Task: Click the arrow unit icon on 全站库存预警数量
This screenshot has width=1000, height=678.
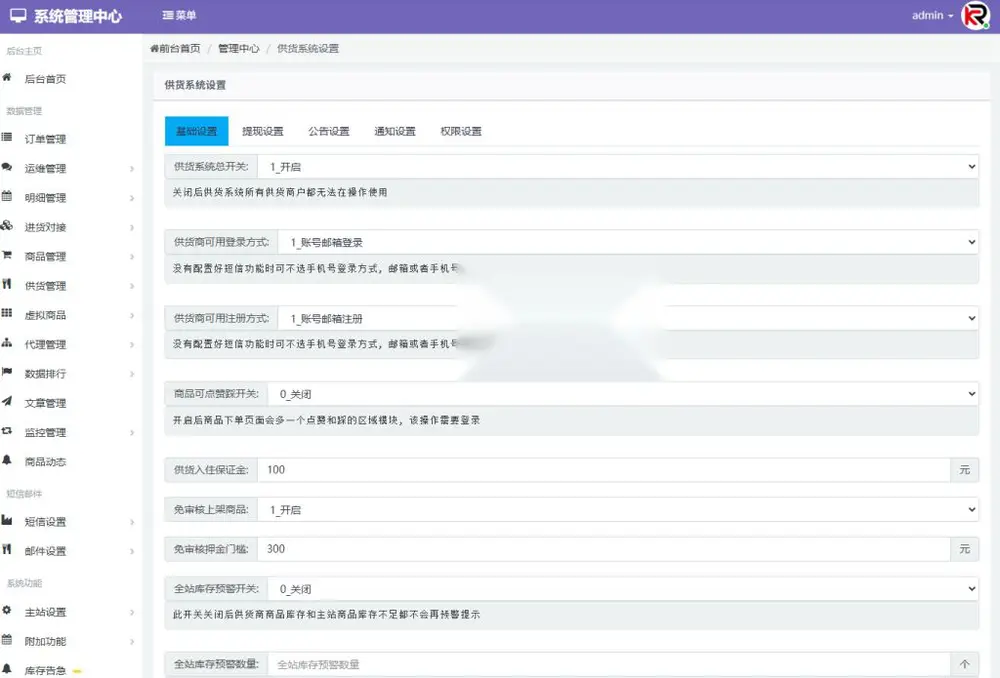Action: click(x=965, y=665)
